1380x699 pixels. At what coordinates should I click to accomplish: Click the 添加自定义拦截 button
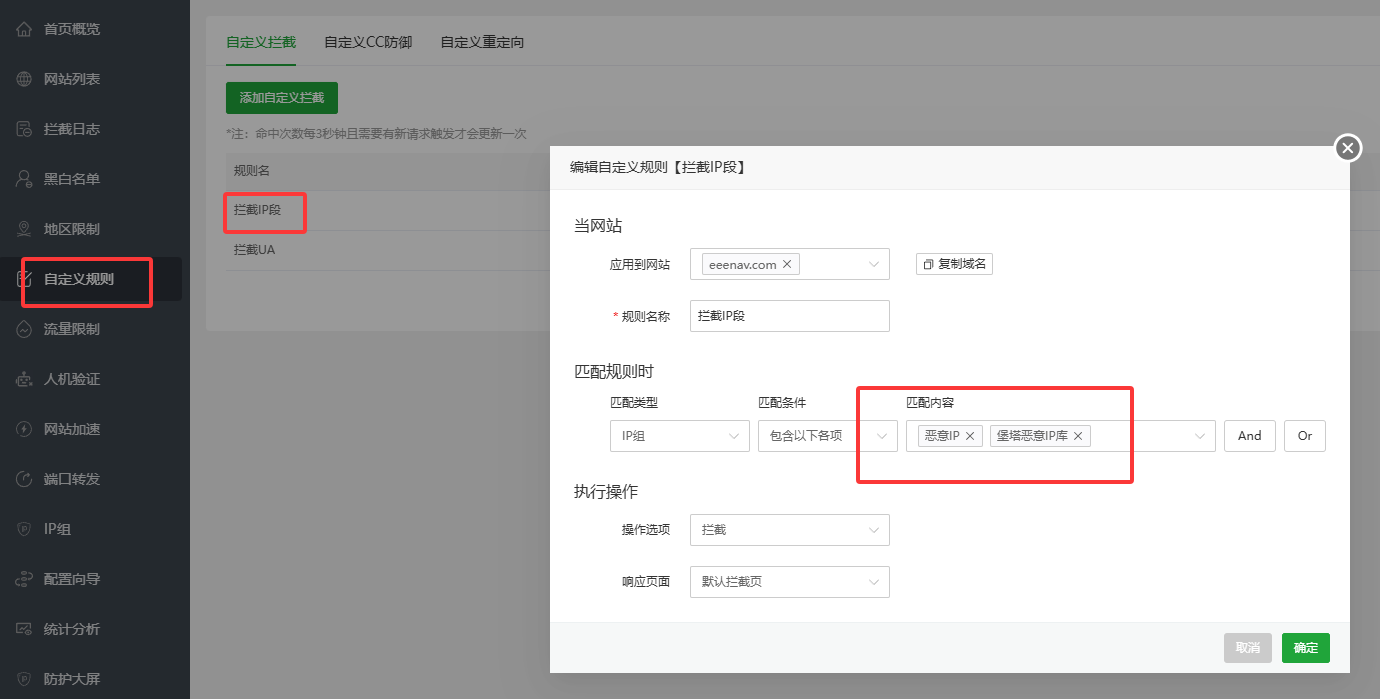[x=281, y=97]
